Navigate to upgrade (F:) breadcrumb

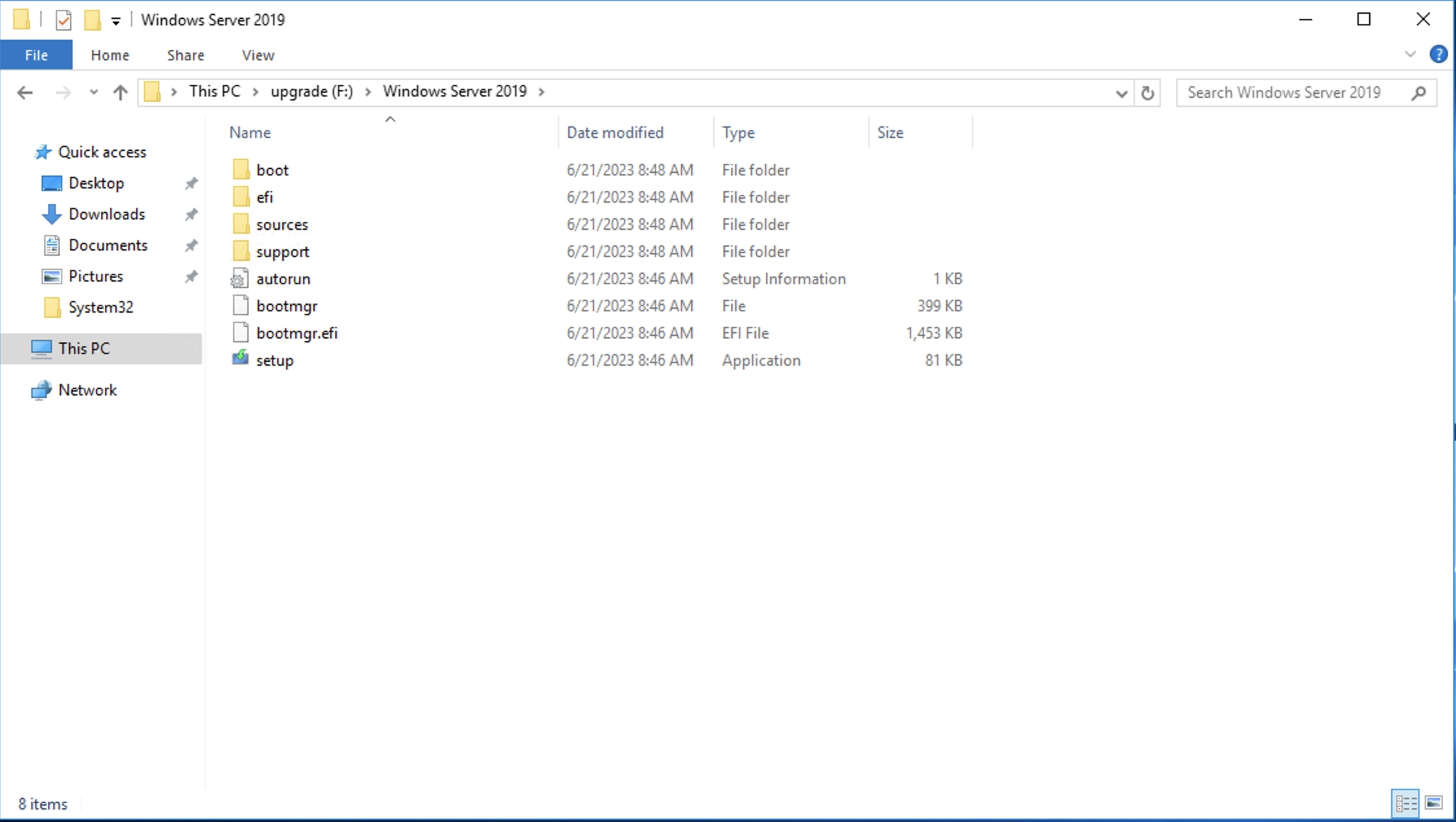click(312, 91)
